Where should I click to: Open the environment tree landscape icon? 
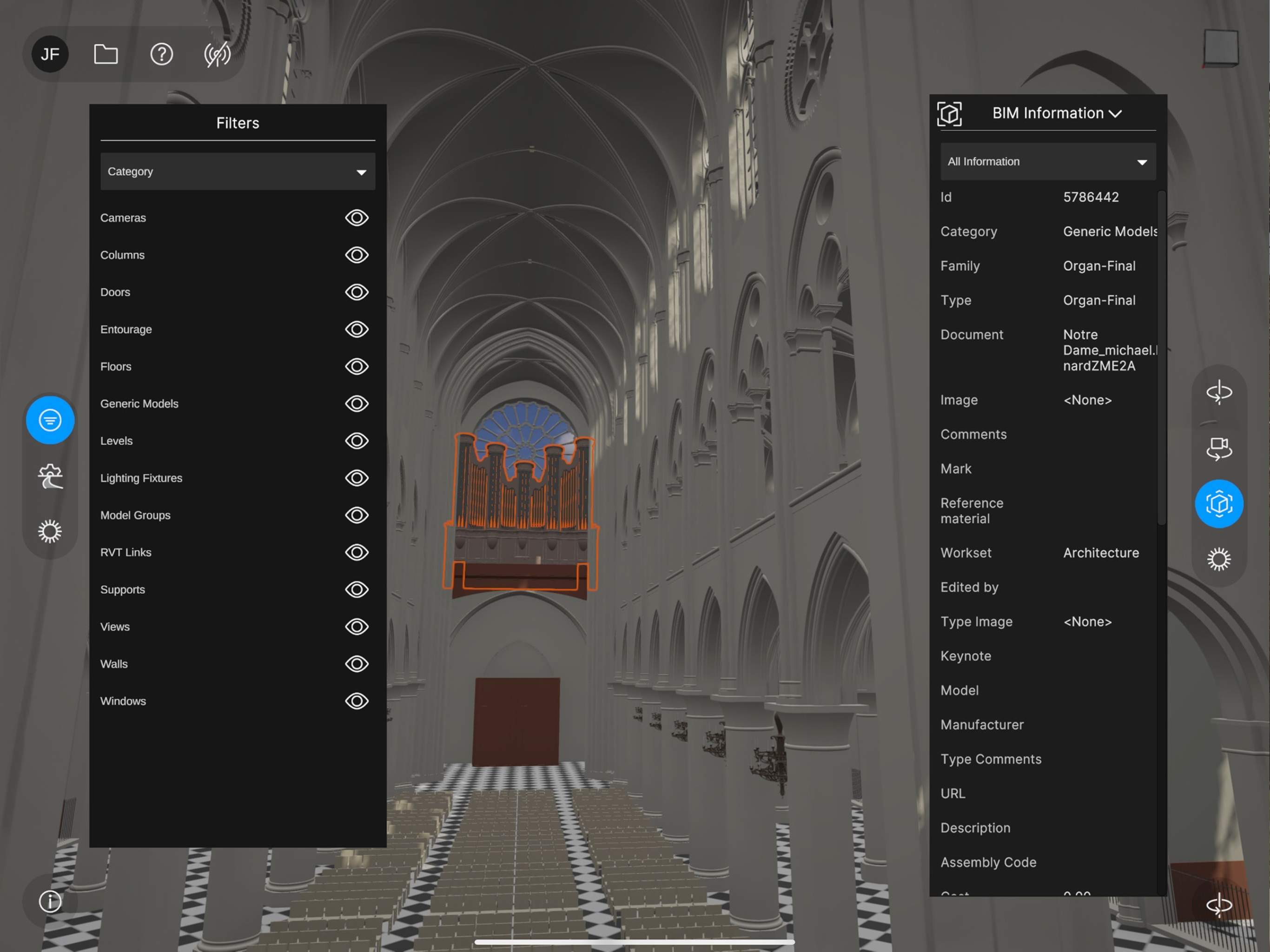coord(50,476)
